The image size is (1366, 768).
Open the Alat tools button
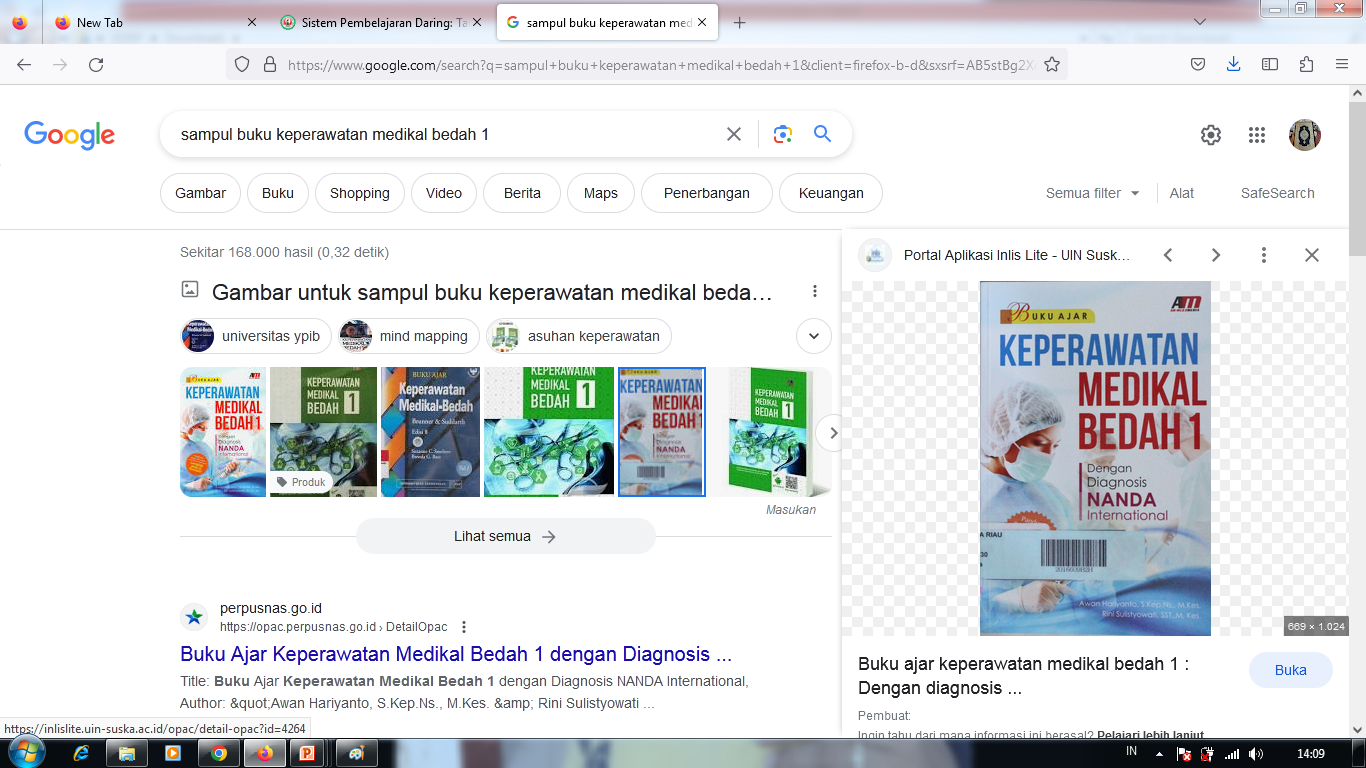point(1182,193)
